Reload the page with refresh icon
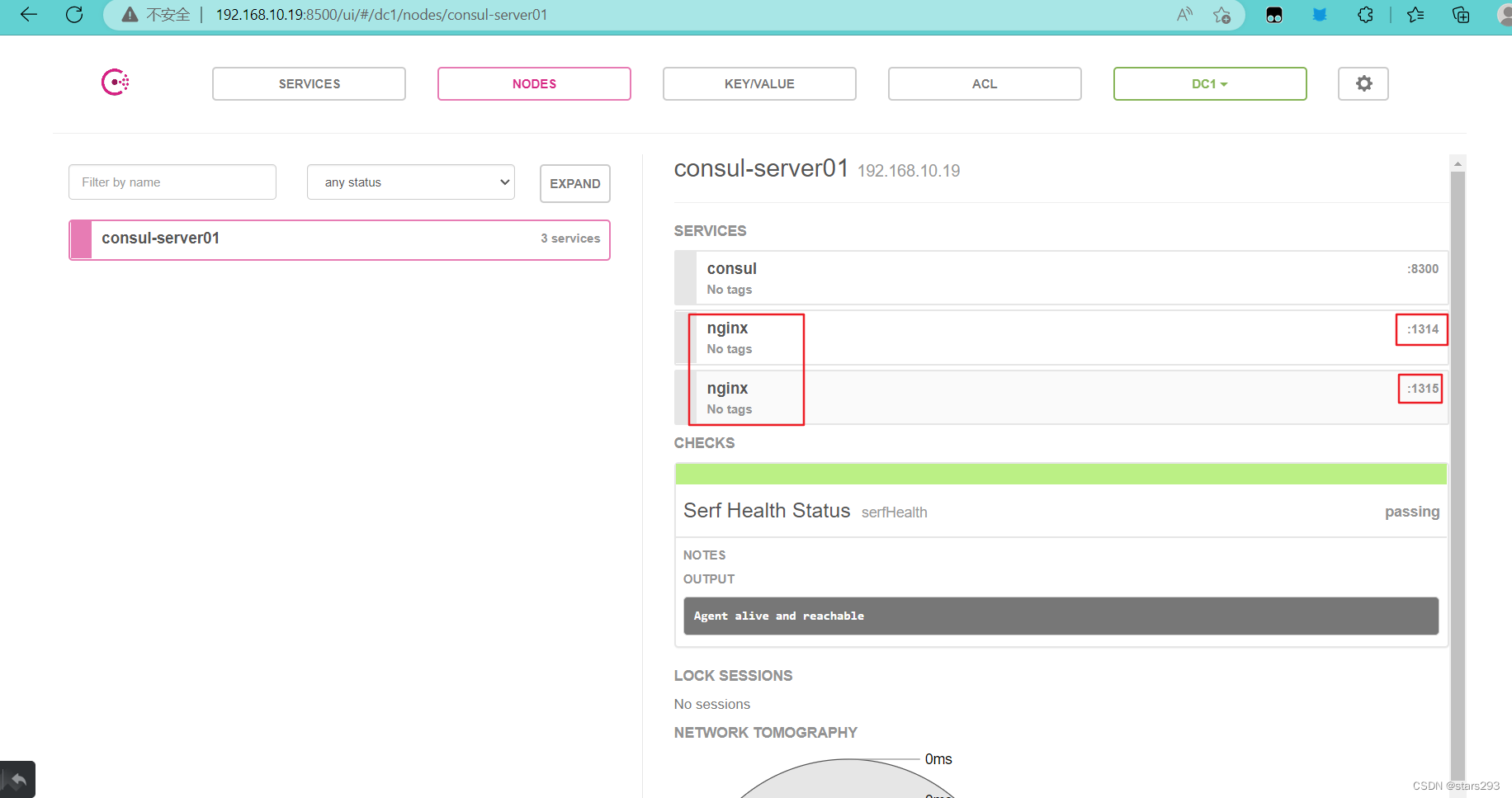The image size is (1512, 798). pyautogui.click(x=74, y=14)
